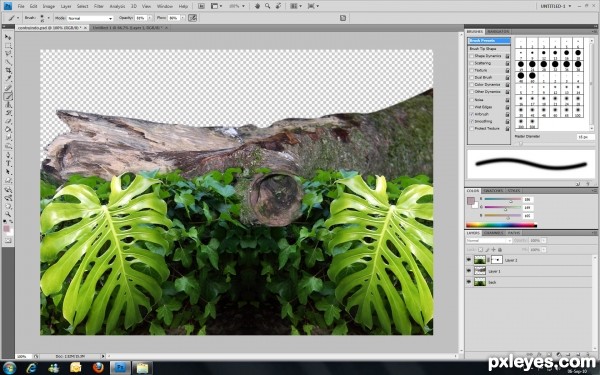Open the layer blend mode dropdown
The width and height of the screenshot is (600, 375).
tap(489, 241)
